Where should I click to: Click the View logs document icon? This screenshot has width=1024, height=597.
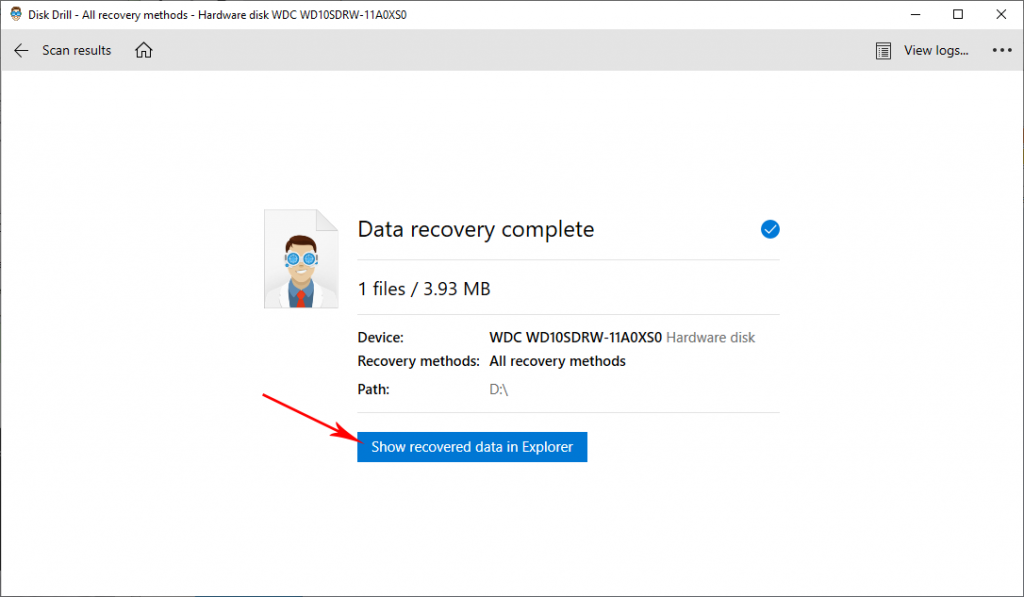point(884,49)
